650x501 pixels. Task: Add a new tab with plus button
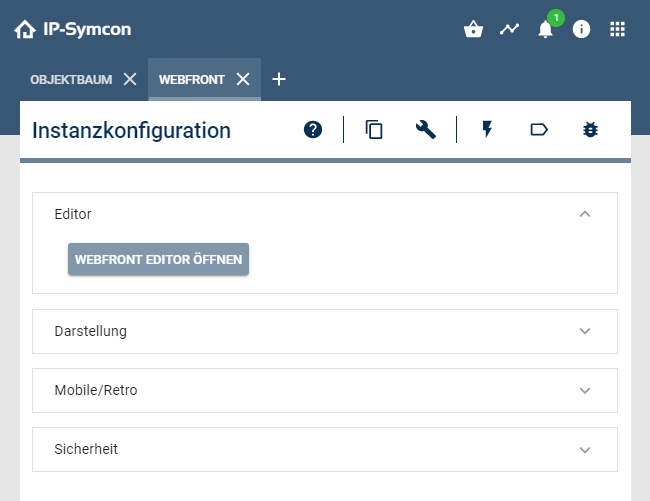tap(279, 80)
